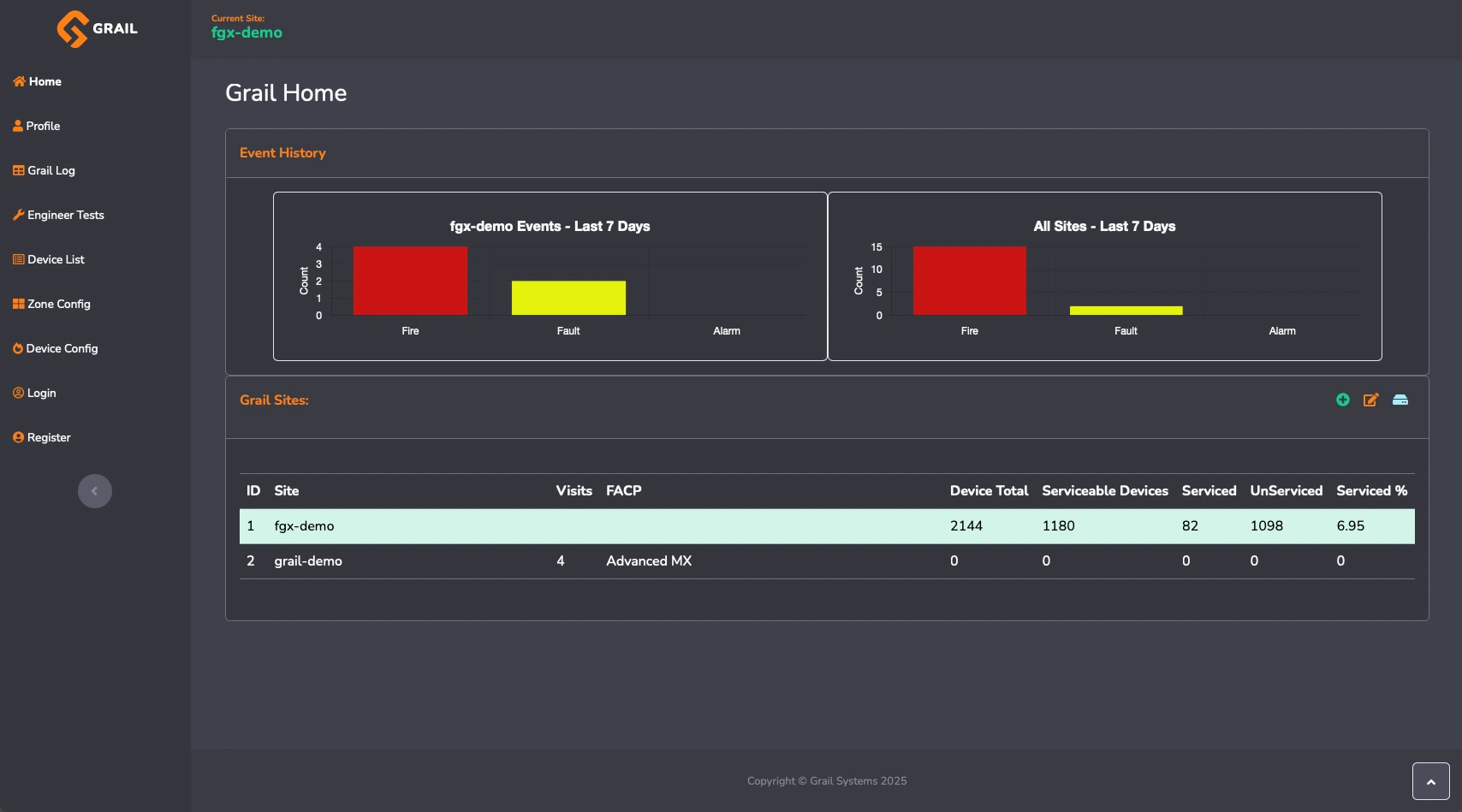Click the blue drive icon in Grail Sites
1462x812 pixels.
coord(1400,400)
